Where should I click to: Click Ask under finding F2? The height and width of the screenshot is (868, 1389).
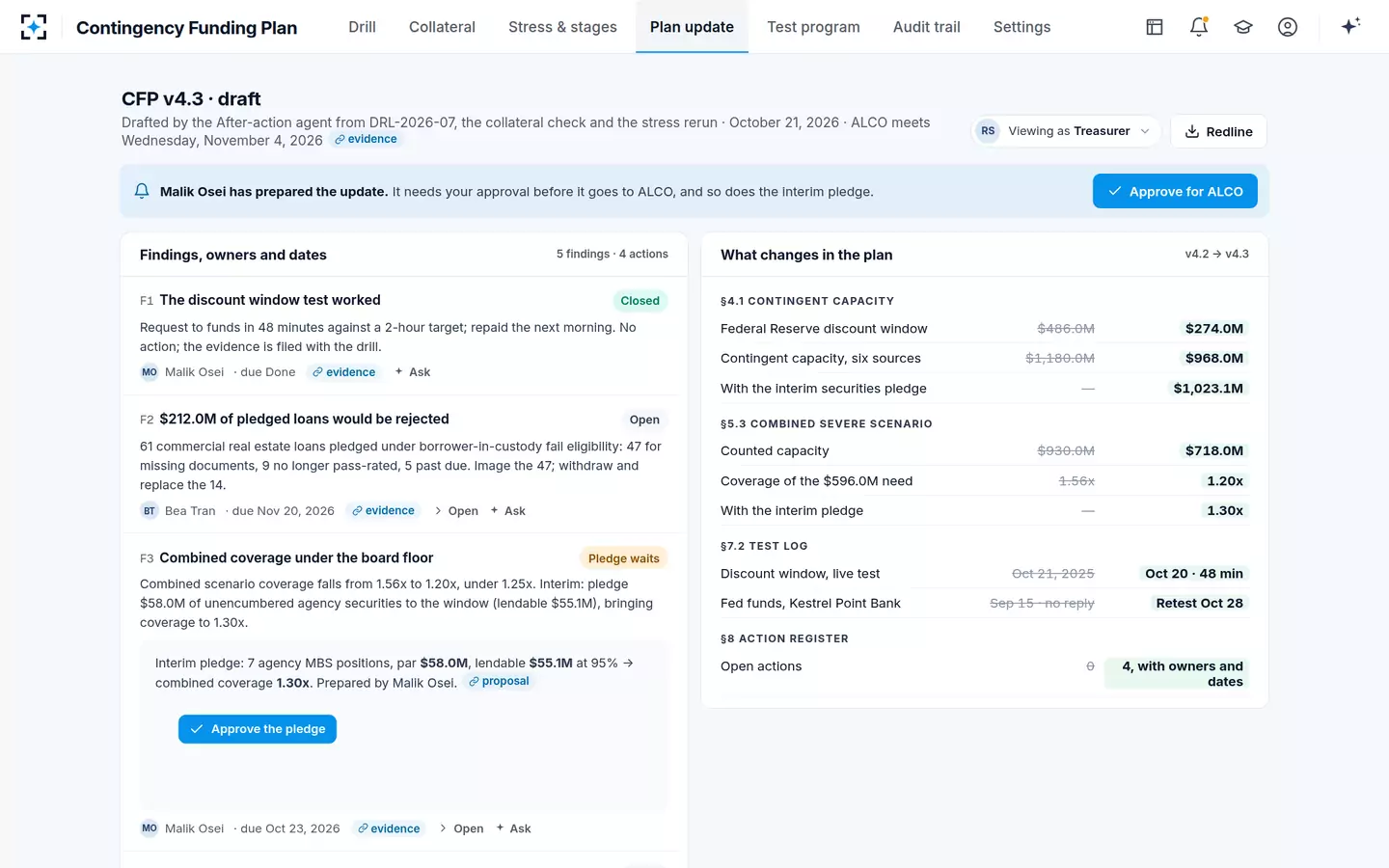tap(508, 511)
